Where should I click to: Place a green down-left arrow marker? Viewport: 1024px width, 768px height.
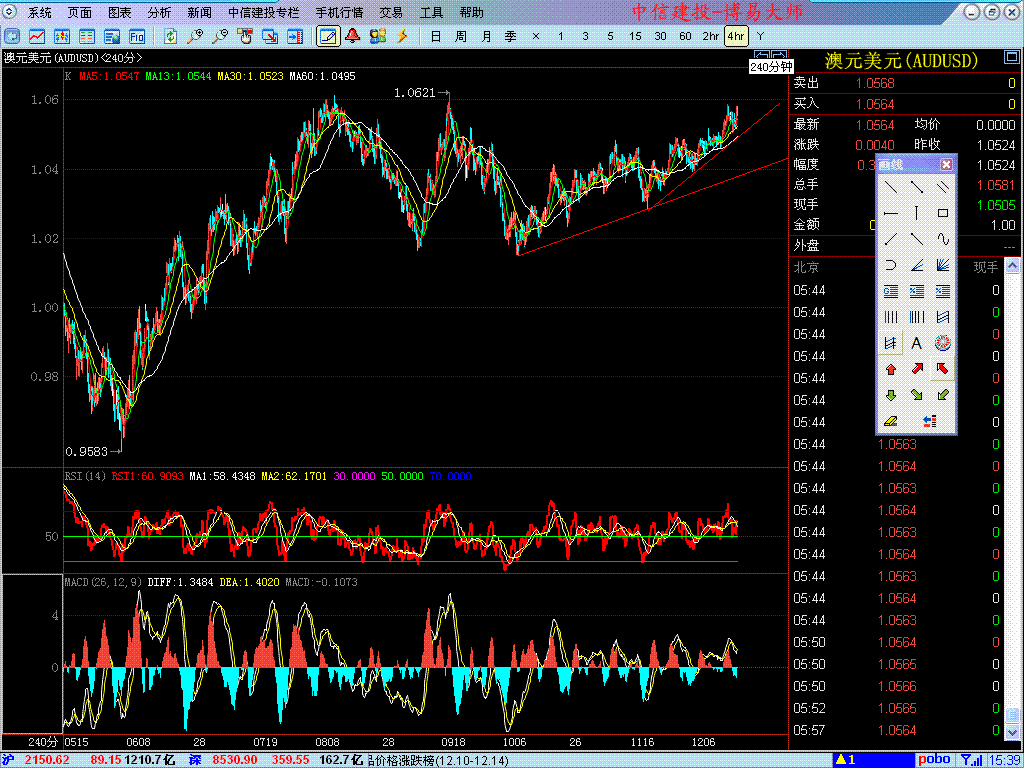pyautogui.click(x=942, y=395)
